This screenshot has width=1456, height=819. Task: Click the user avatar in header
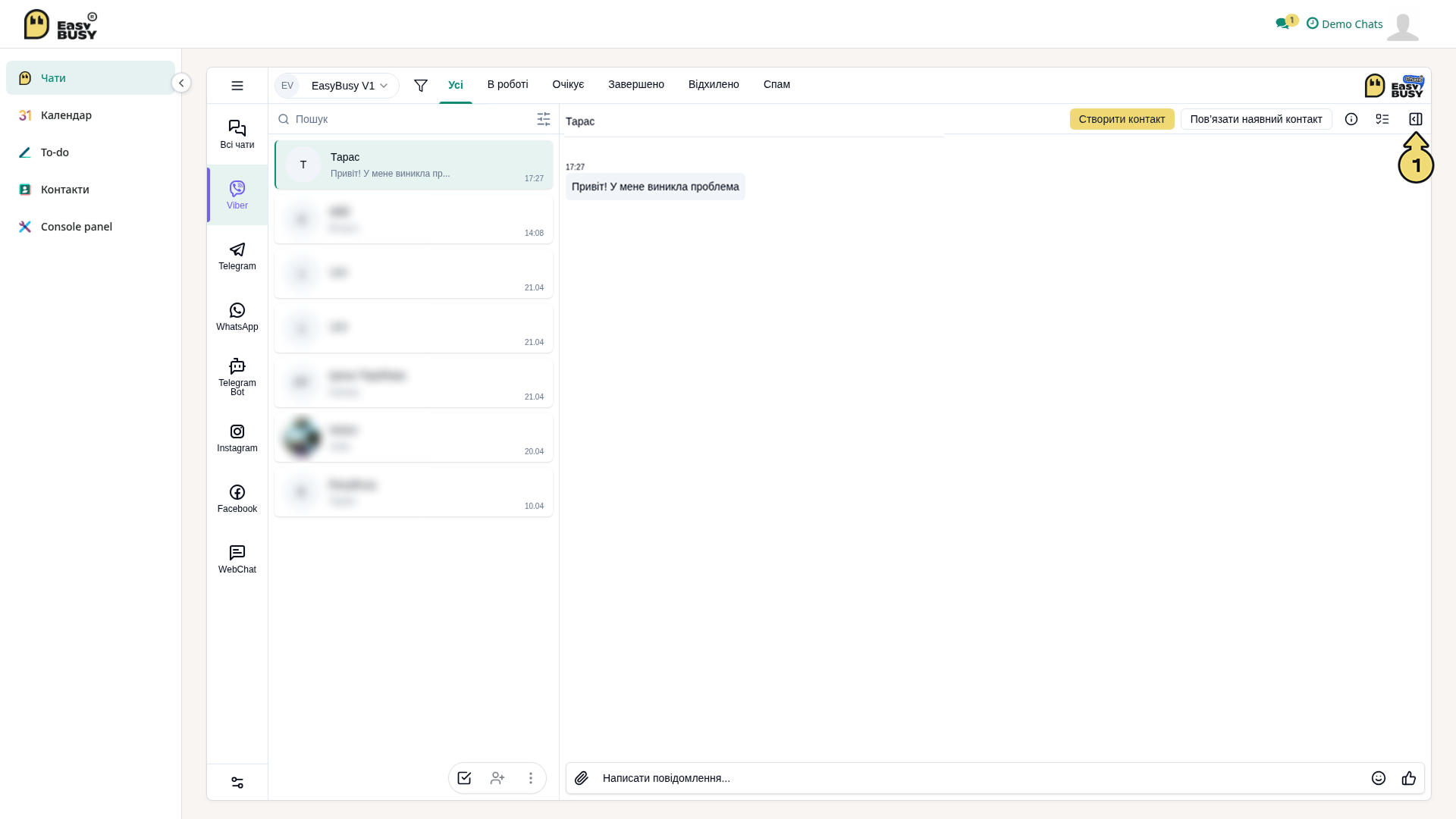pyautogui.click(x=1403, y=27)
